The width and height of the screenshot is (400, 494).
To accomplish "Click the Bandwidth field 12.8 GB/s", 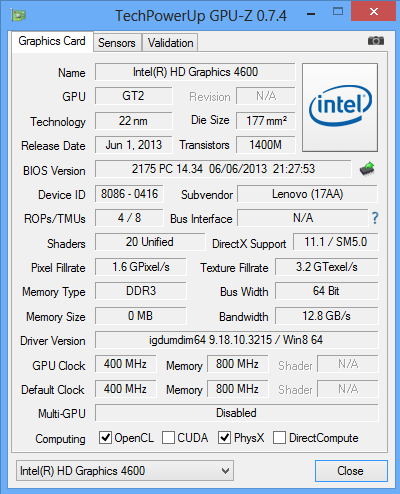I will click(327, 316).
